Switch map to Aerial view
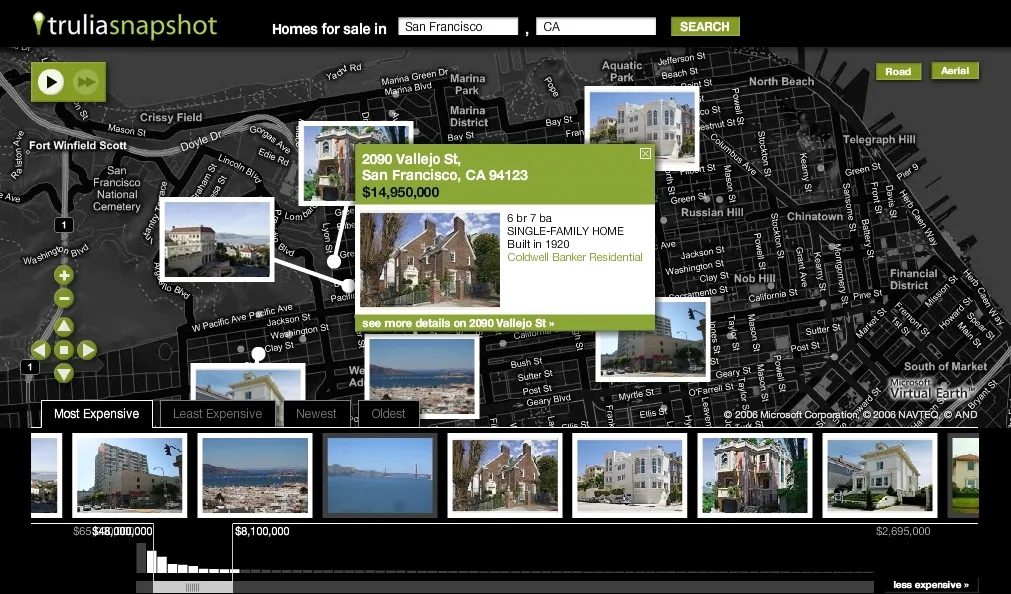1011x594 pixels. (x=955, y=71)
